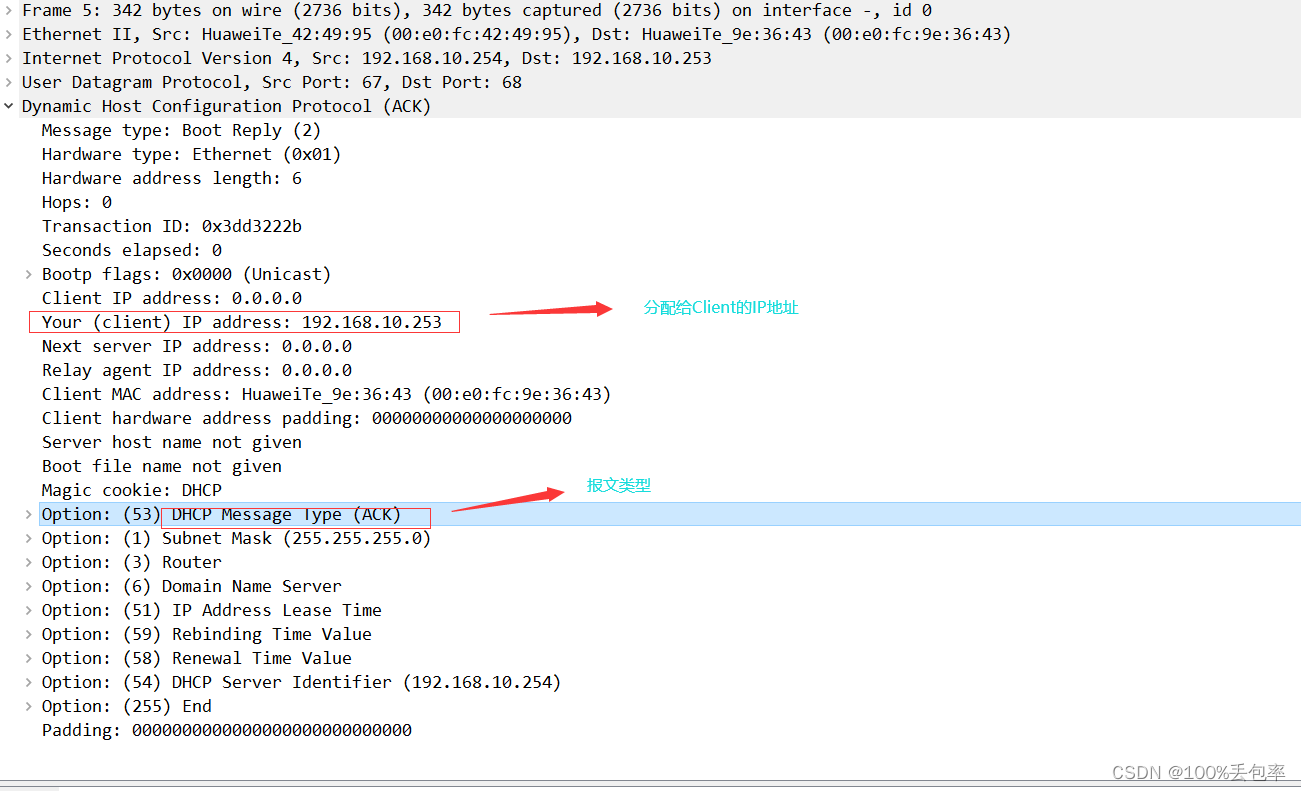Expand Option 51 IP Address Lease Time
The height and width of the screenshot is (791, 1301).
pyautogui.click(x=29, y=611)
